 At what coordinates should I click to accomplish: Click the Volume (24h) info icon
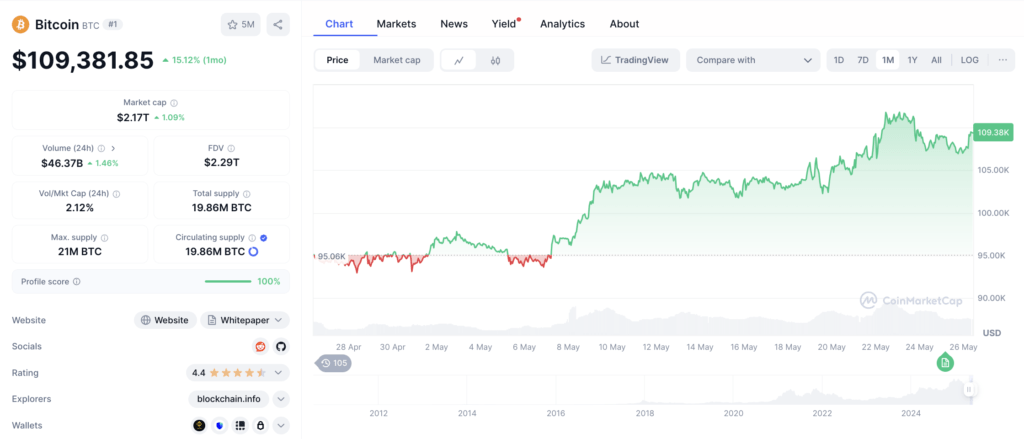pos(101,148)
